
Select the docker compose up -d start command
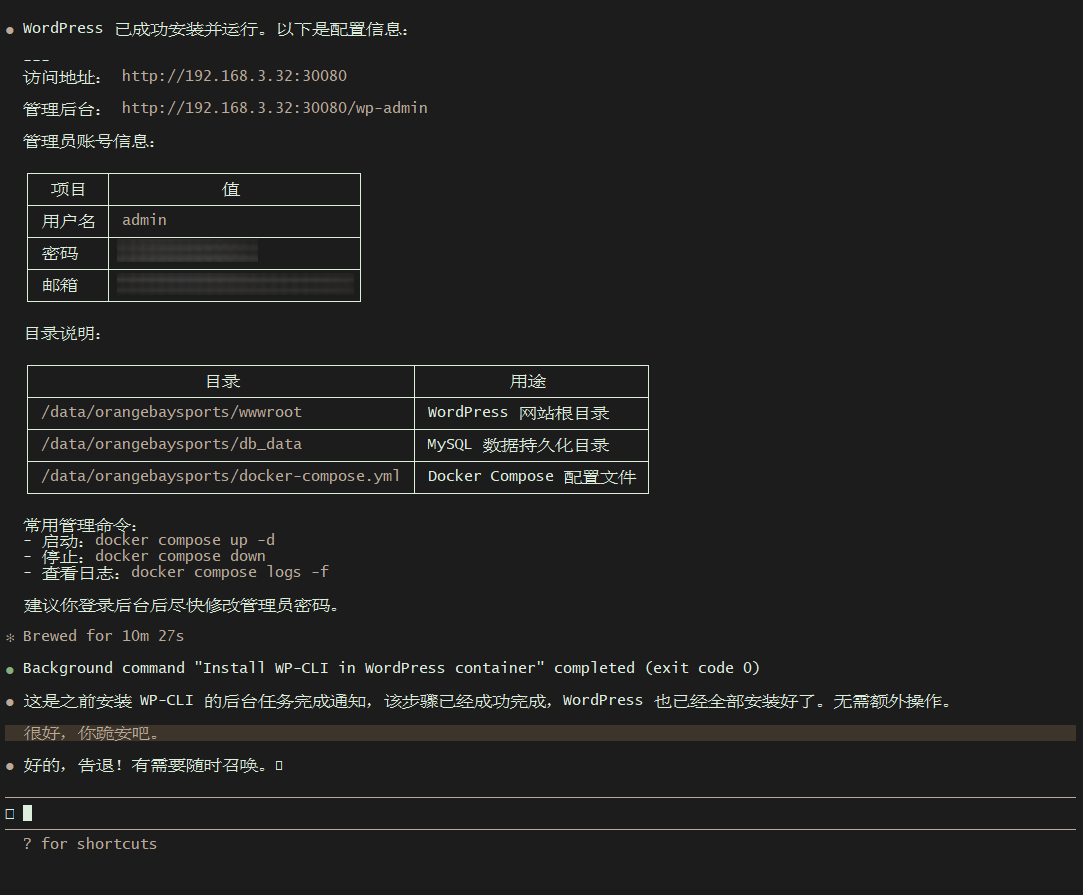click(x=183, y=539)
